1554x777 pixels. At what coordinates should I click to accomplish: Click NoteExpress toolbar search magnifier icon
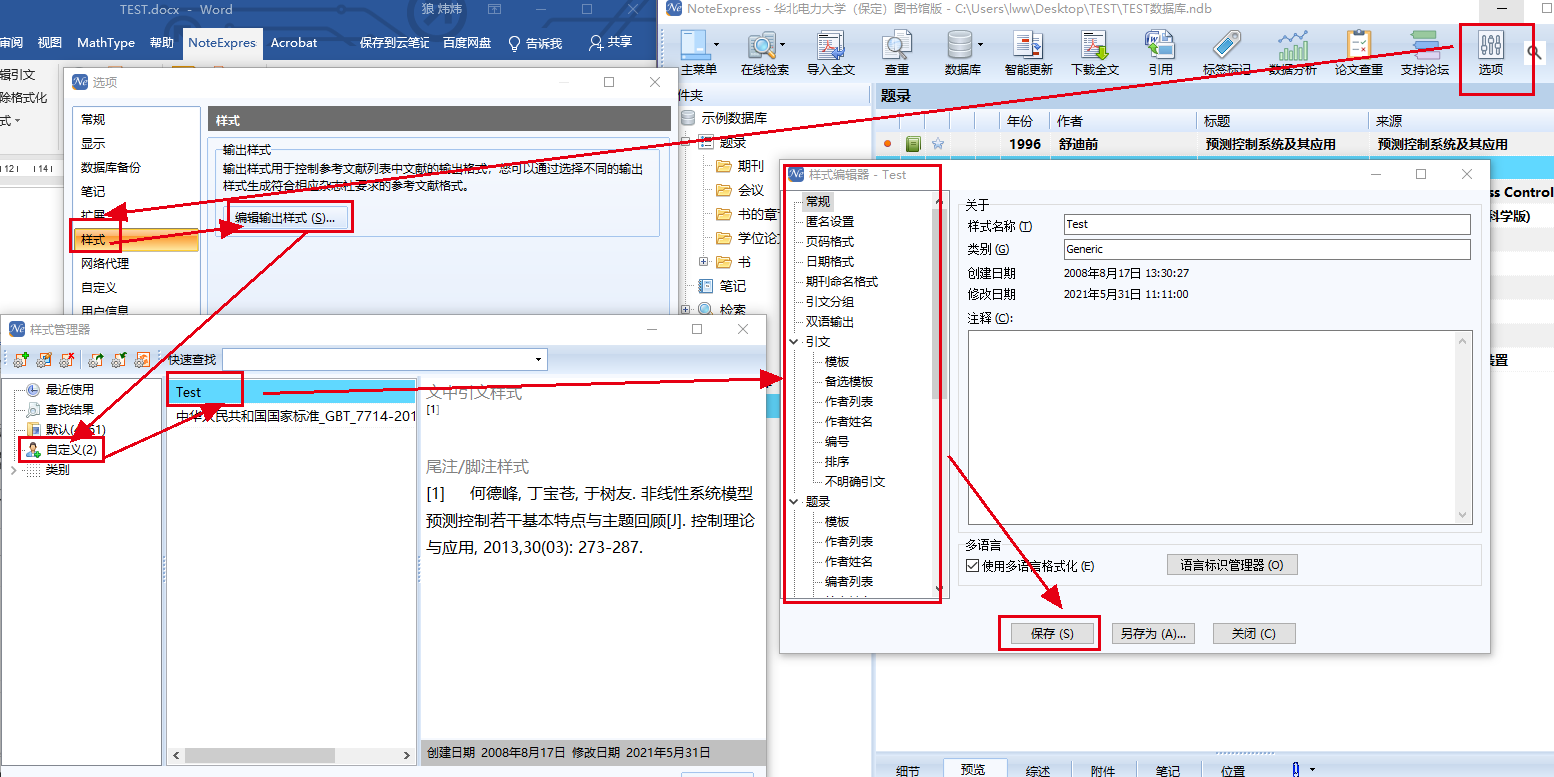(x=1534, y=53)
